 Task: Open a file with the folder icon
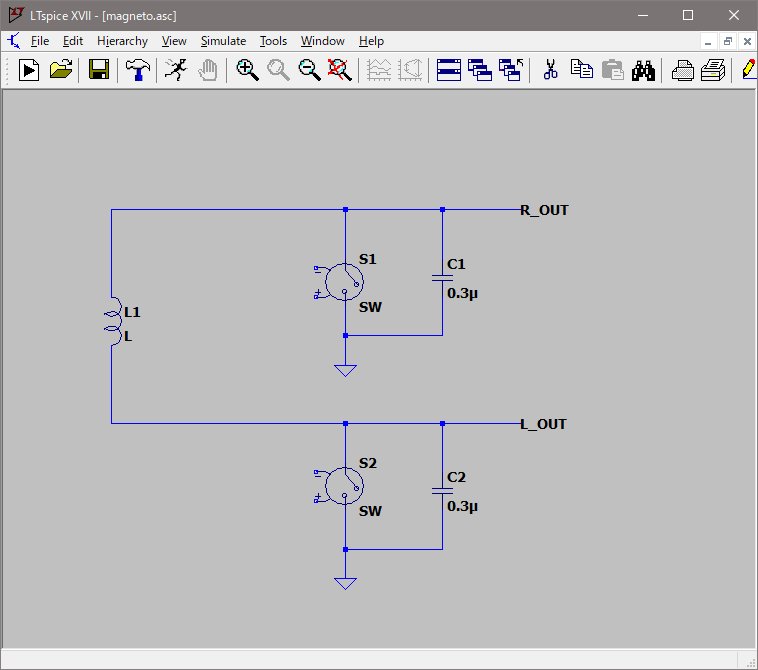(x=61, y=70)
